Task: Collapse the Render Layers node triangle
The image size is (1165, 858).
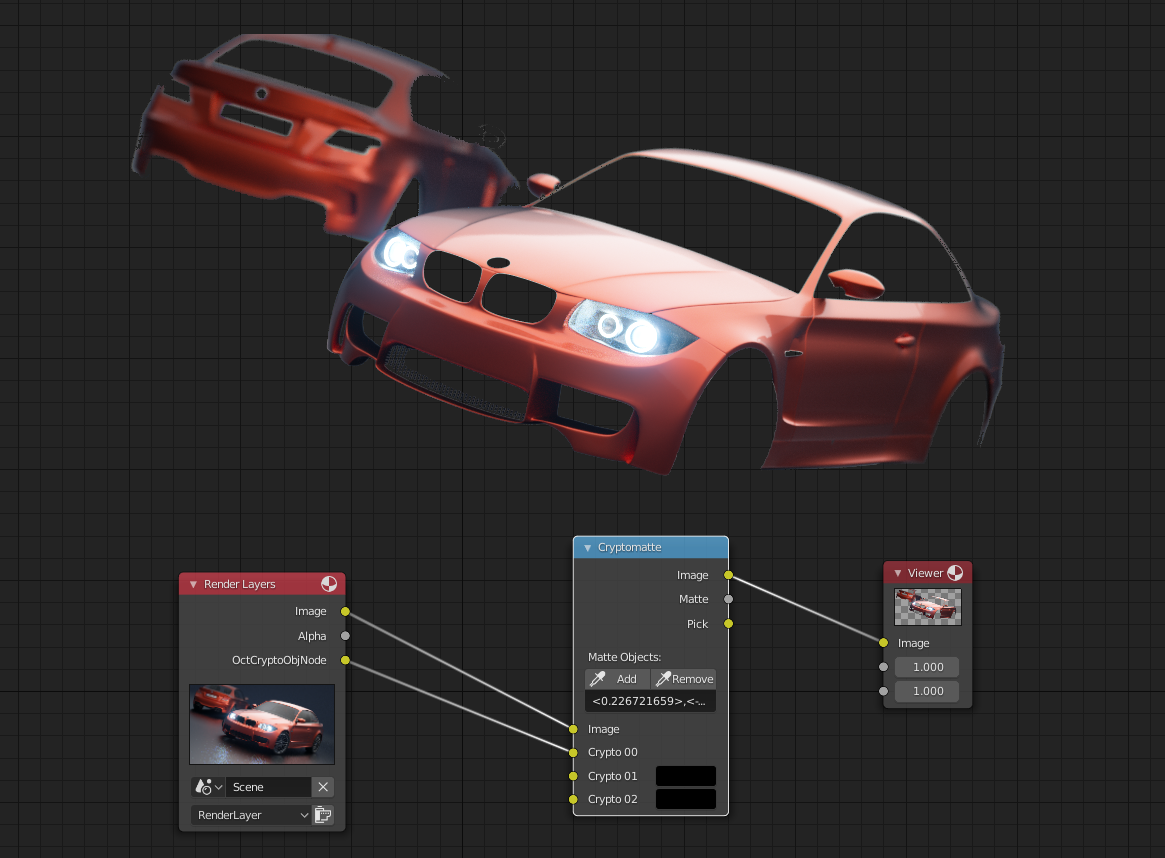Action: (193, 585)
